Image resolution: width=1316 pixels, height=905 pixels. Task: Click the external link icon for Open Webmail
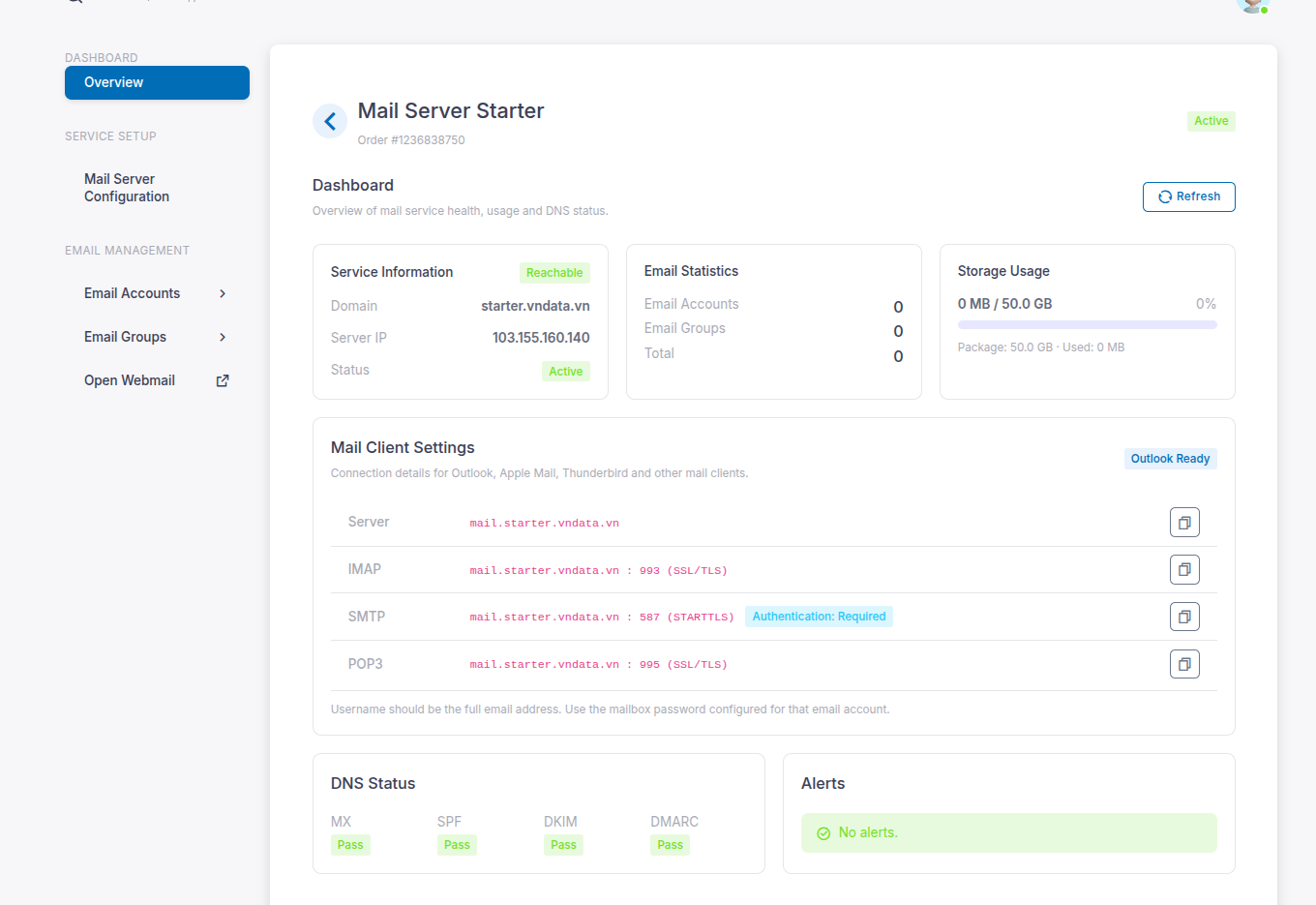tap(223, 380)
